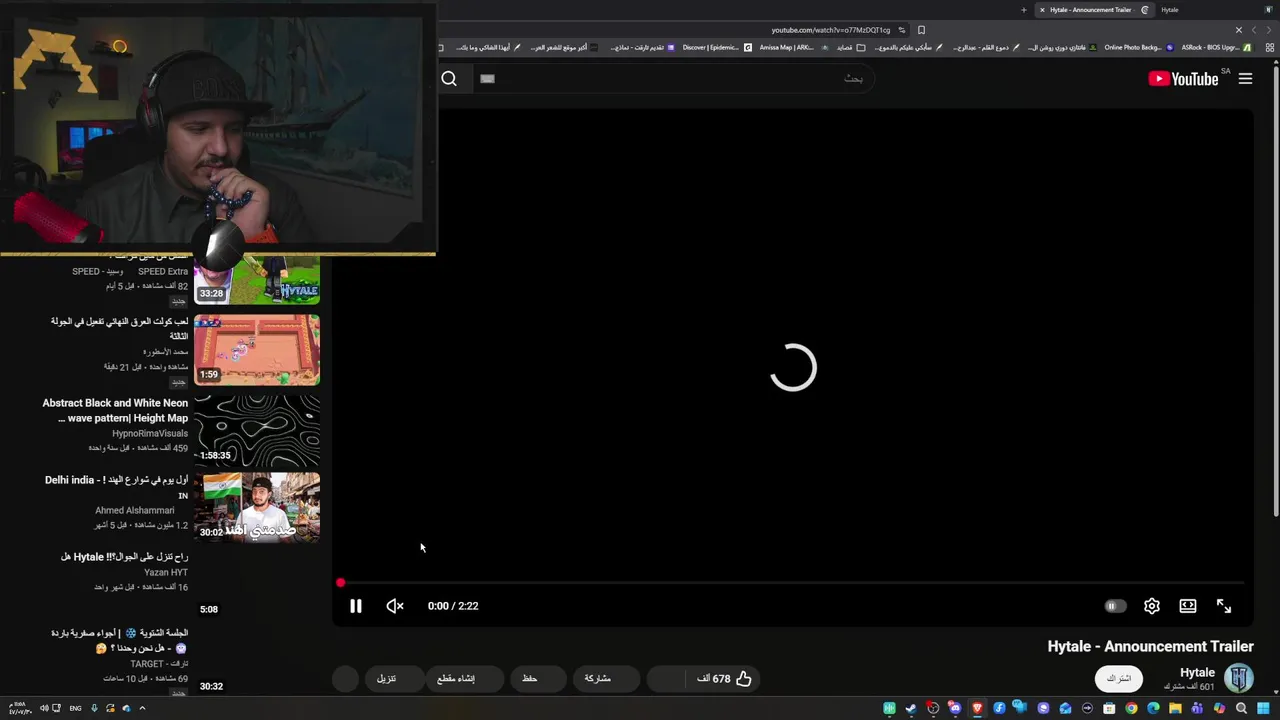Open the 1:58:35 wave pattern thumbnail
Screen dimensions: 1280x720
click(x=257, y=429)
